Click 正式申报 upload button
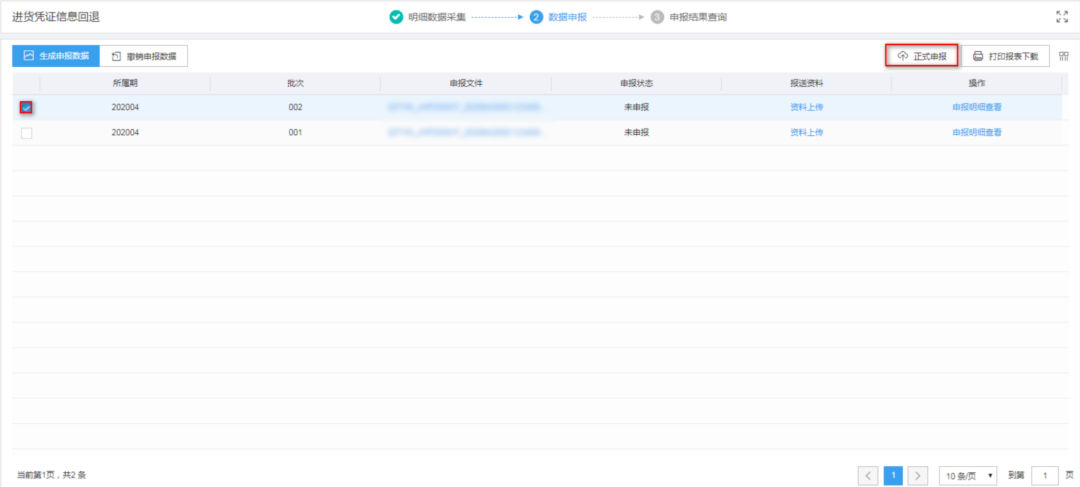Screen dimensions: 1080x487 click(922, 56)
